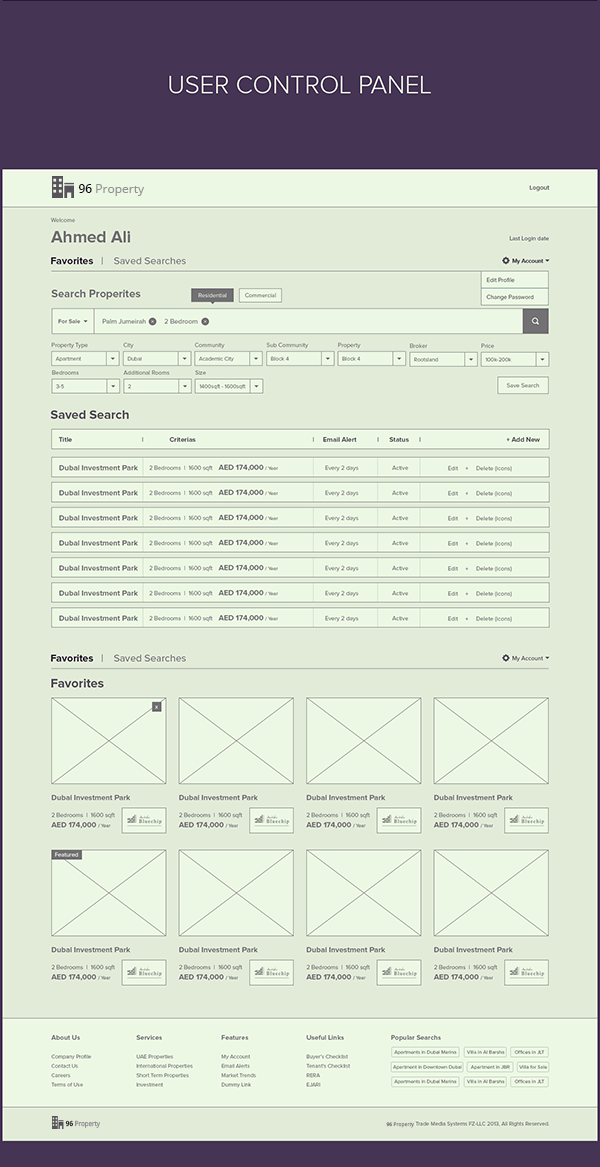
Task: Remove the 2 Bedroom search tag
Action: coord(205,321)
